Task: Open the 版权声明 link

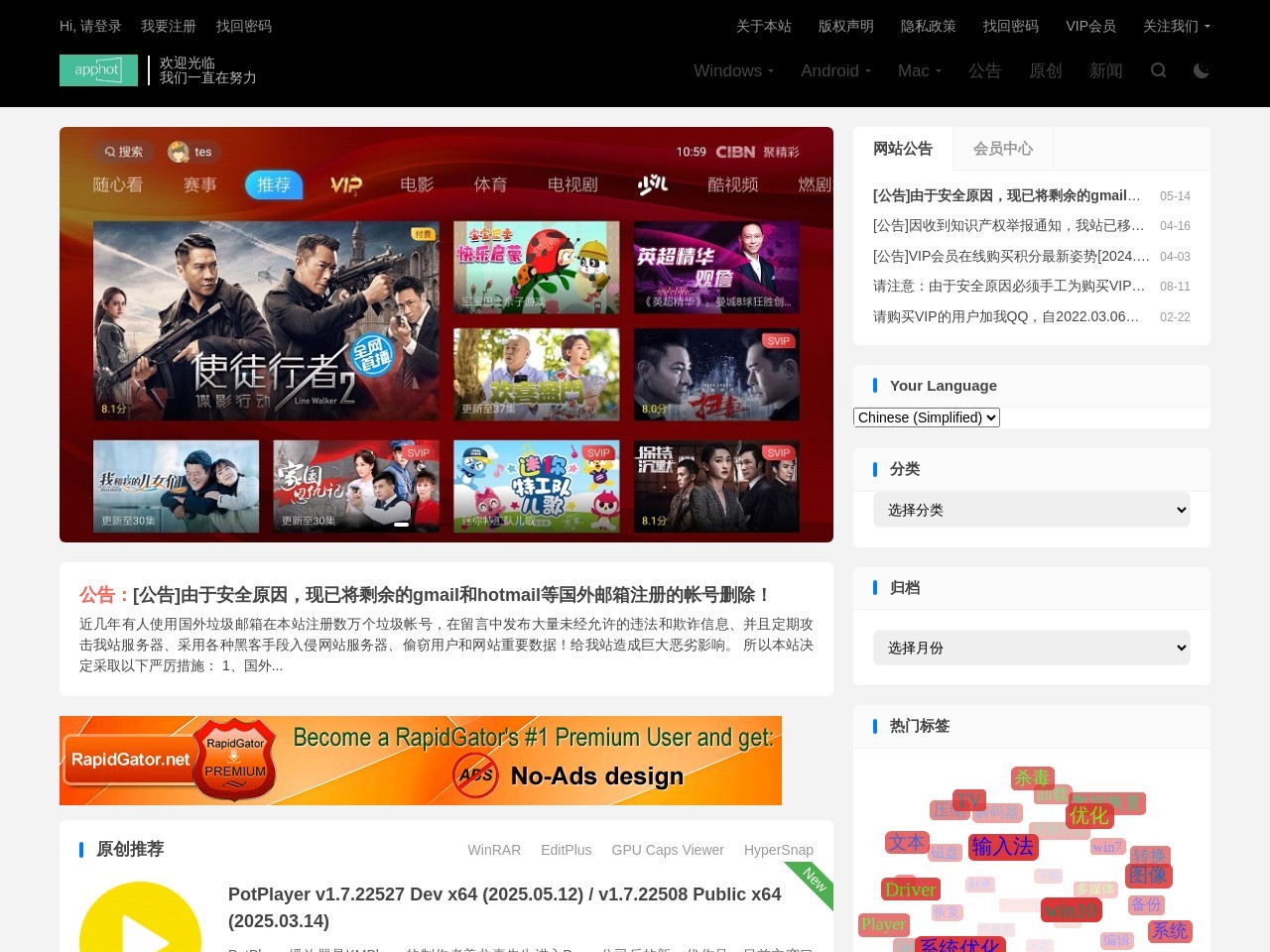Action: pos(846,26)
